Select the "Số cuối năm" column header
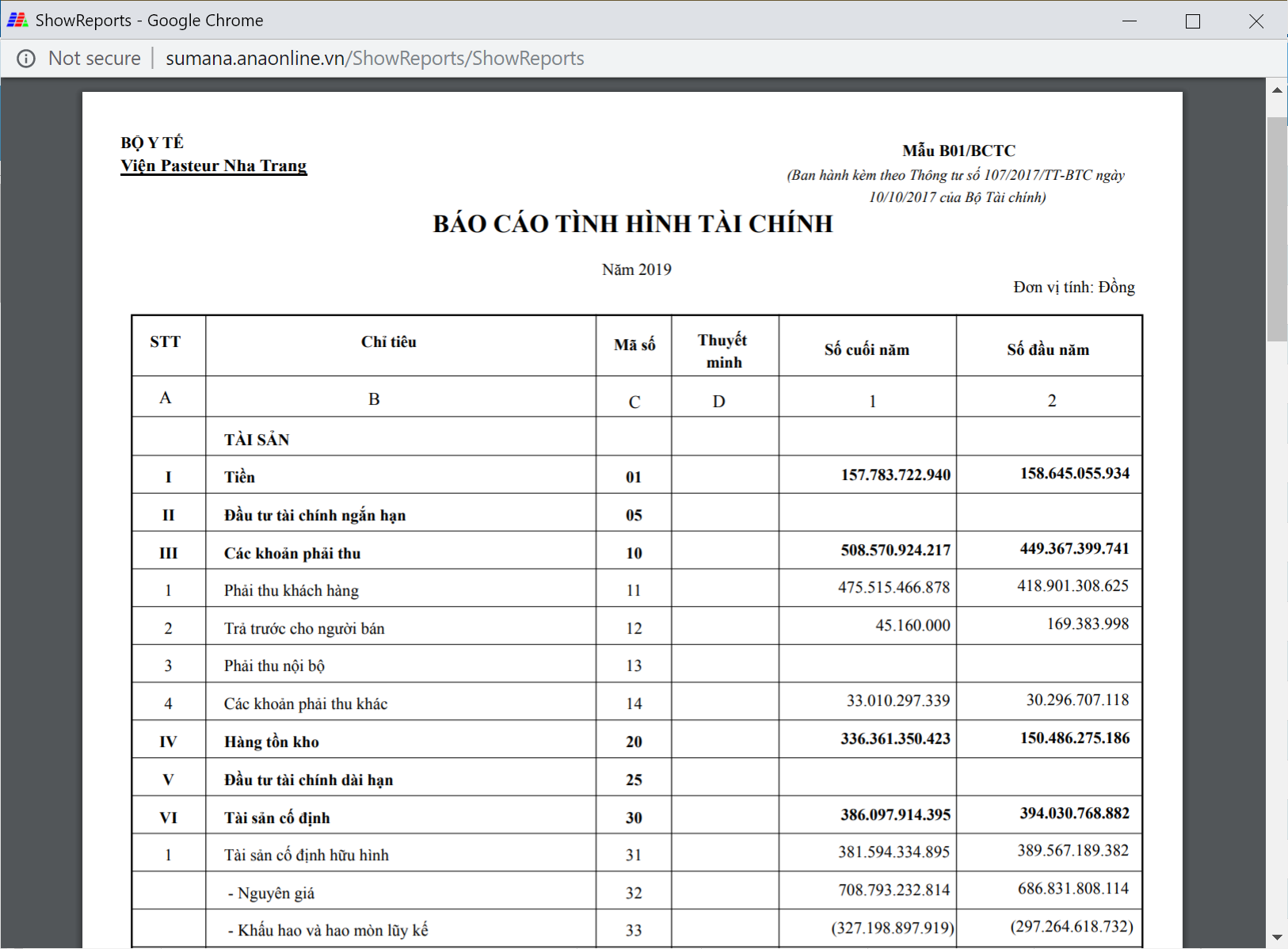The image size is (1288, 949). [867, 349]
